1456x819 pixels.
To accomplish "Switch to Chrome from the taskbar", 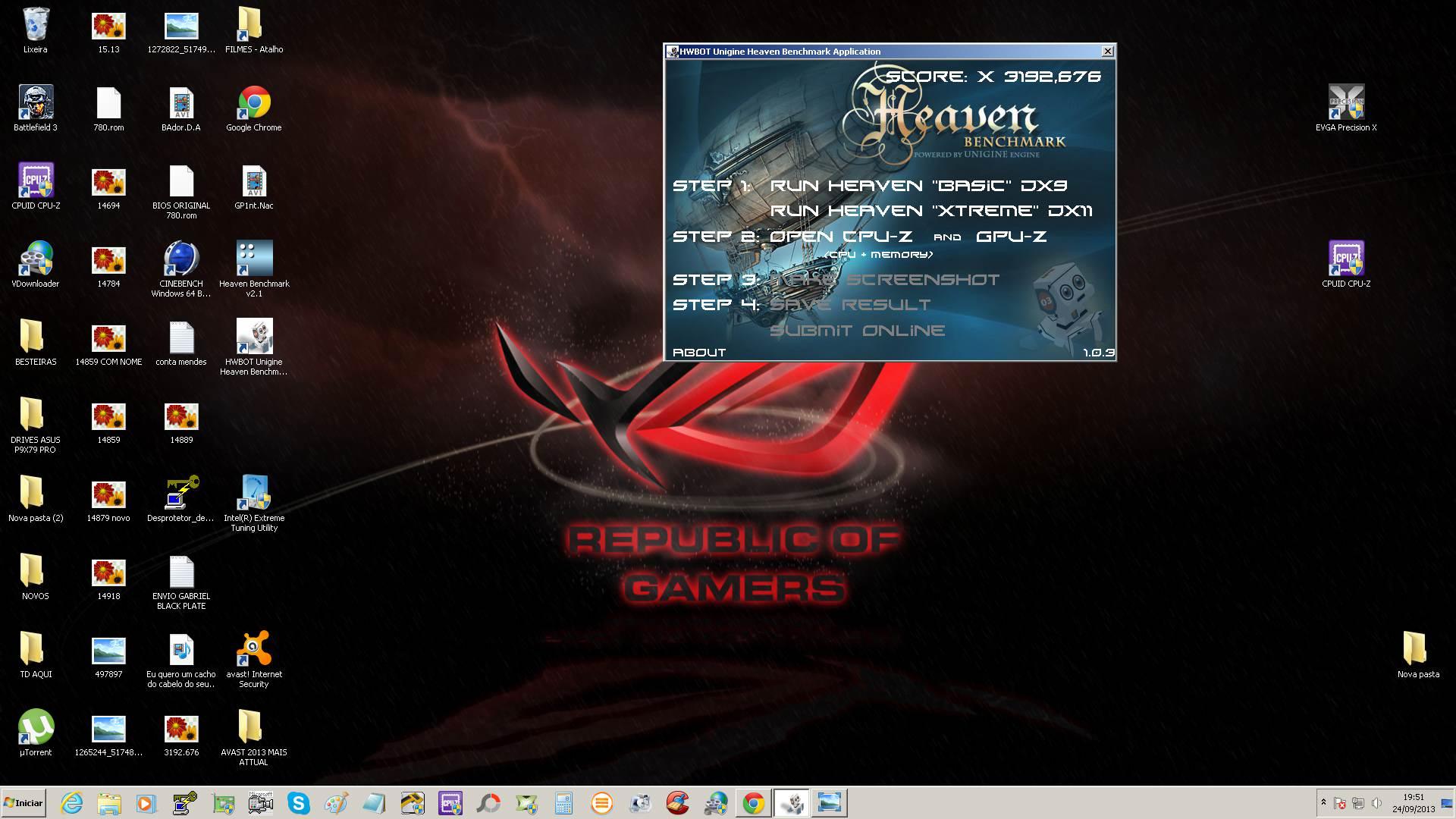I will [x=754, y=803].
